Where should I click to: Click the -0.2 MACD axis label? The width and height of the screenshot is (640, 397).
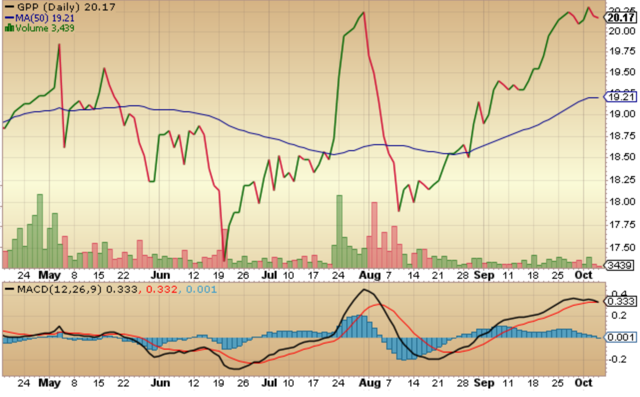(x=618, y=359)
